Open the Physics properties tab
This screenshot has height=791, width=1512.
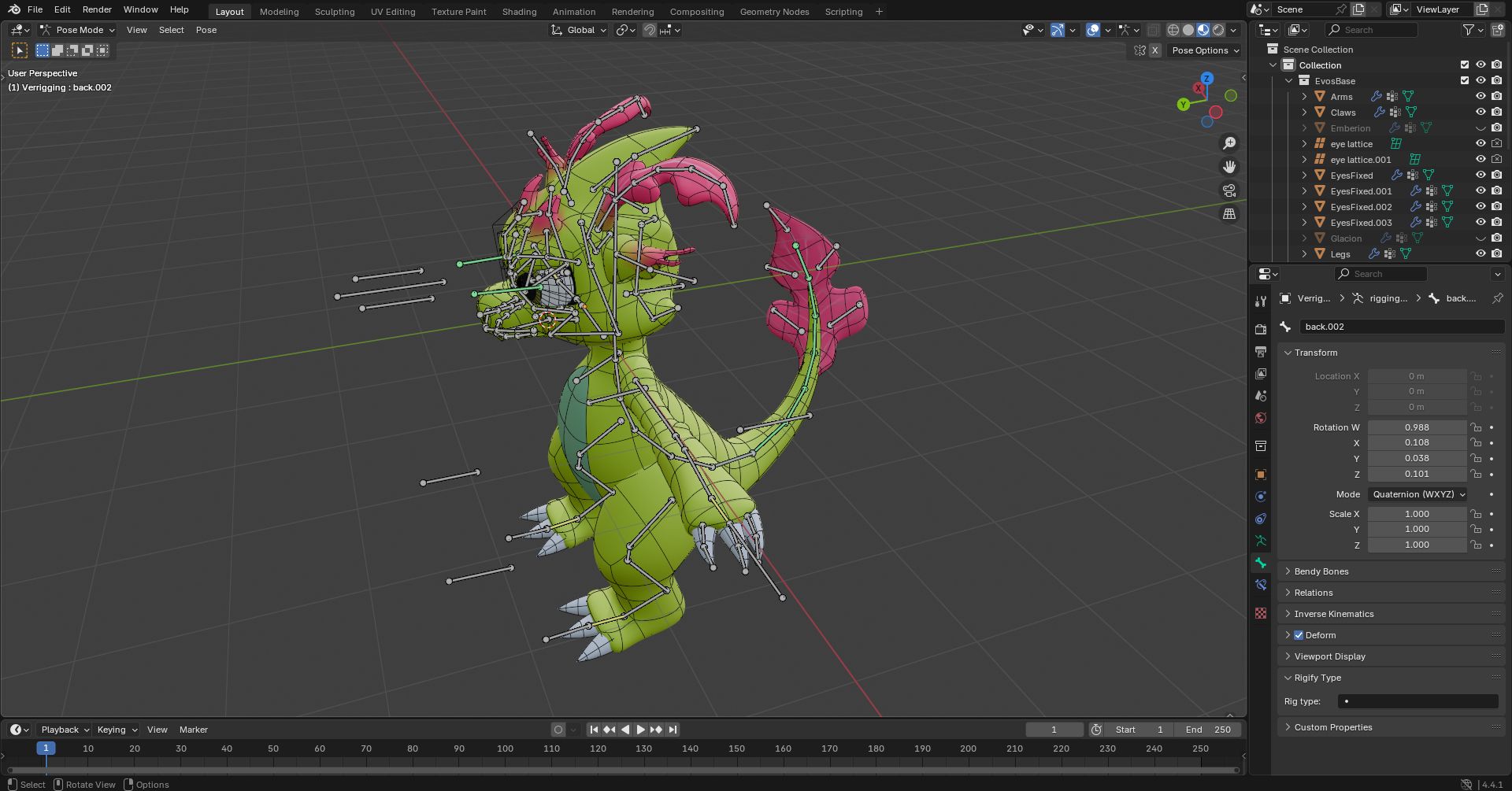point(1261,497)
